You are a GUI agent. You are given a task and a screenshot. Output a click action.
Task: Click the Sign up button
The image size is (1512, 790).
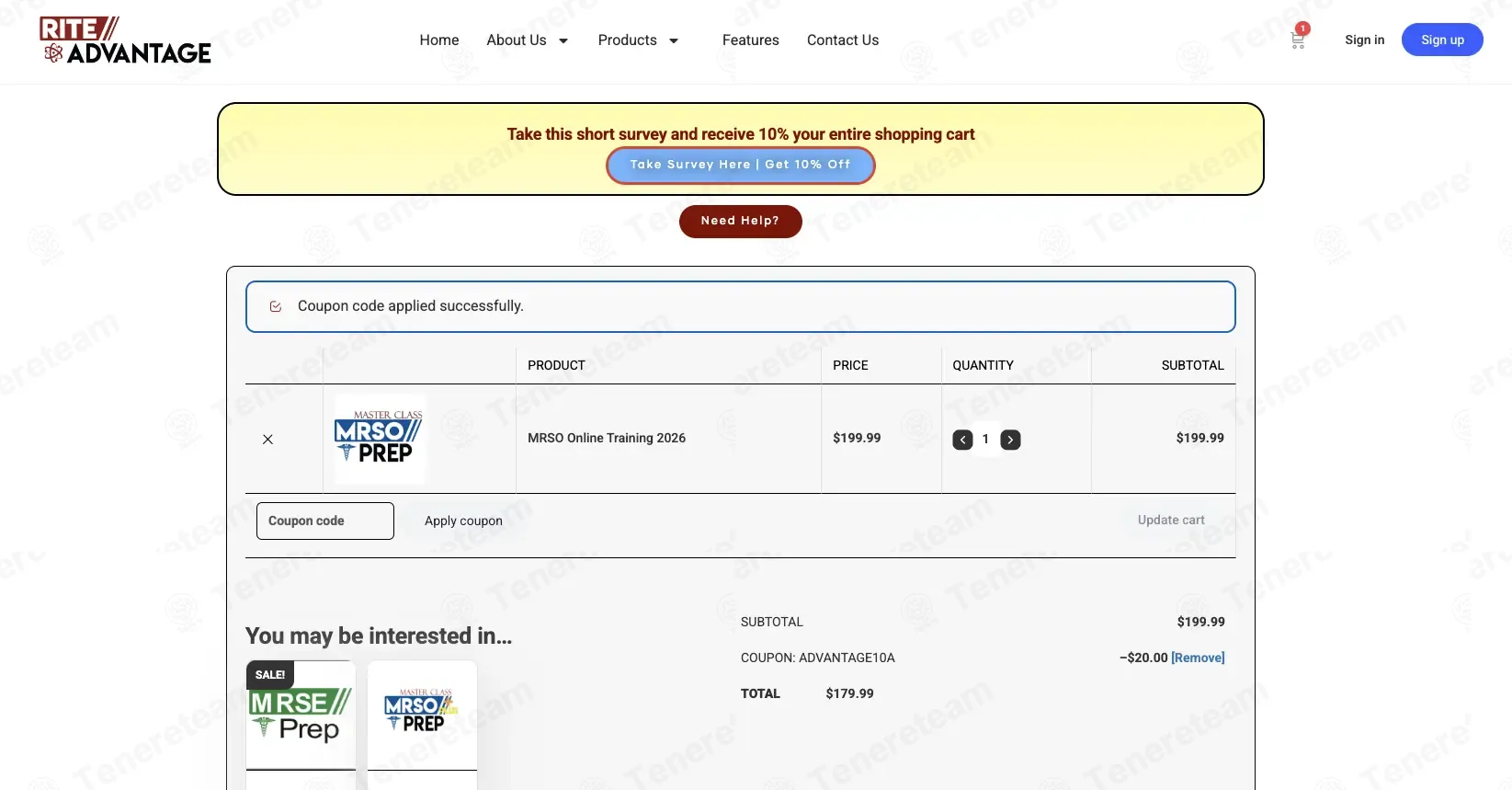pos(1442,40)
